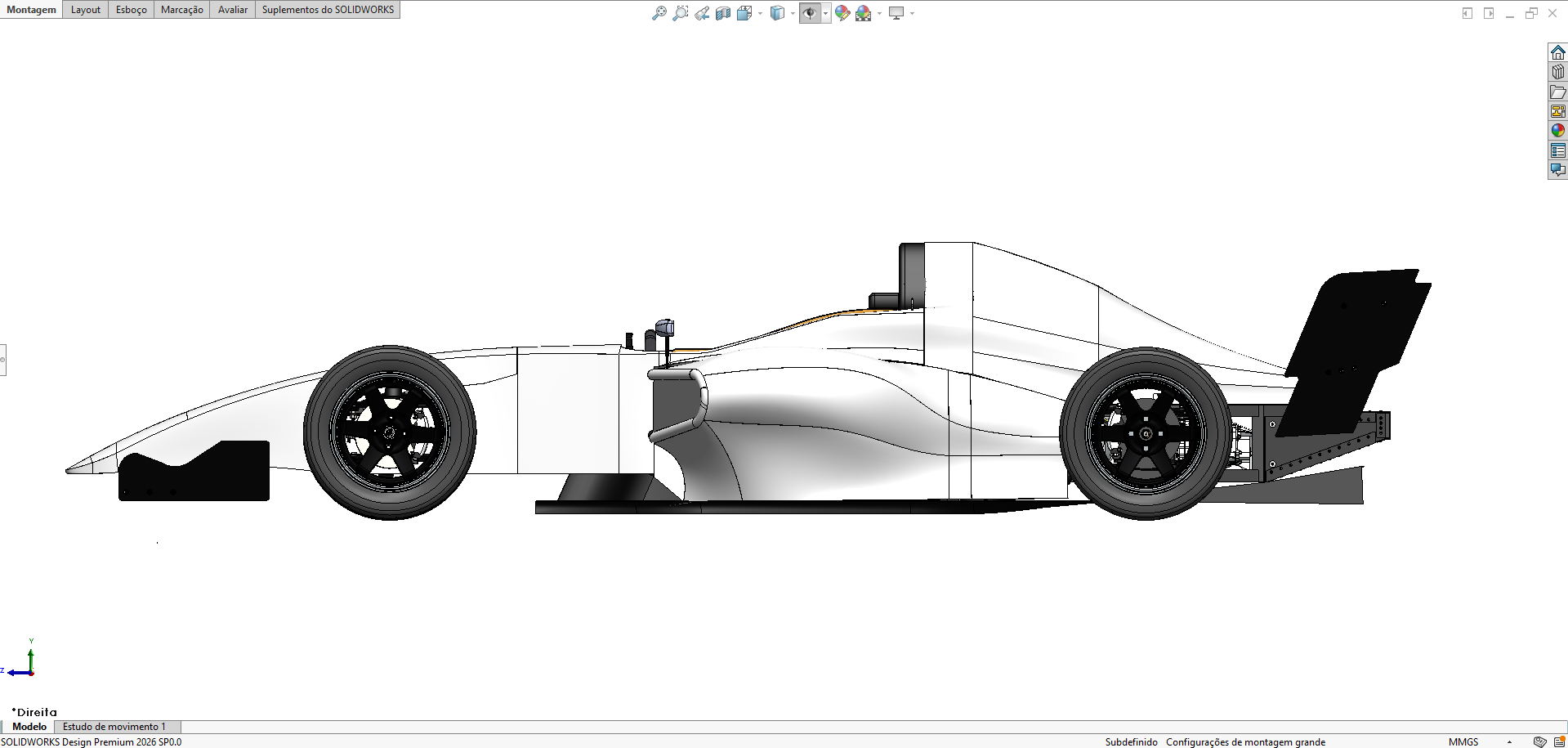The height and width of the screenshot is (748, 1568).
Task: Open Apply Scene dropdown arrow
Action: point(879,13)
